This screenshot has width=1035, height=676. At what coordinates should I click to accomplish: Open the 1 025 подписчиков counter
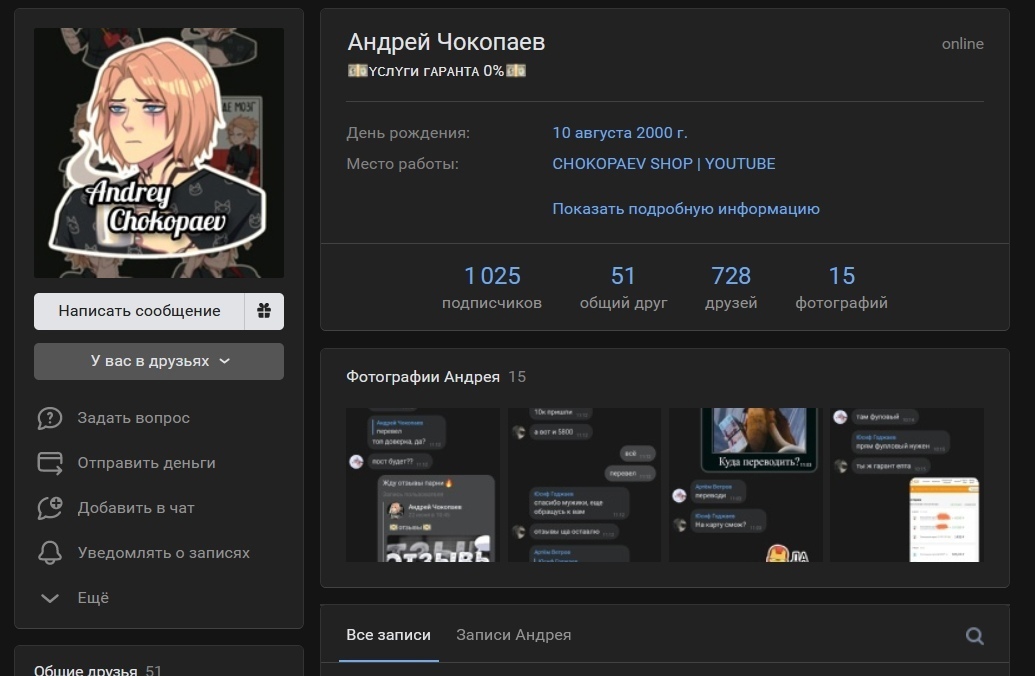492,287
